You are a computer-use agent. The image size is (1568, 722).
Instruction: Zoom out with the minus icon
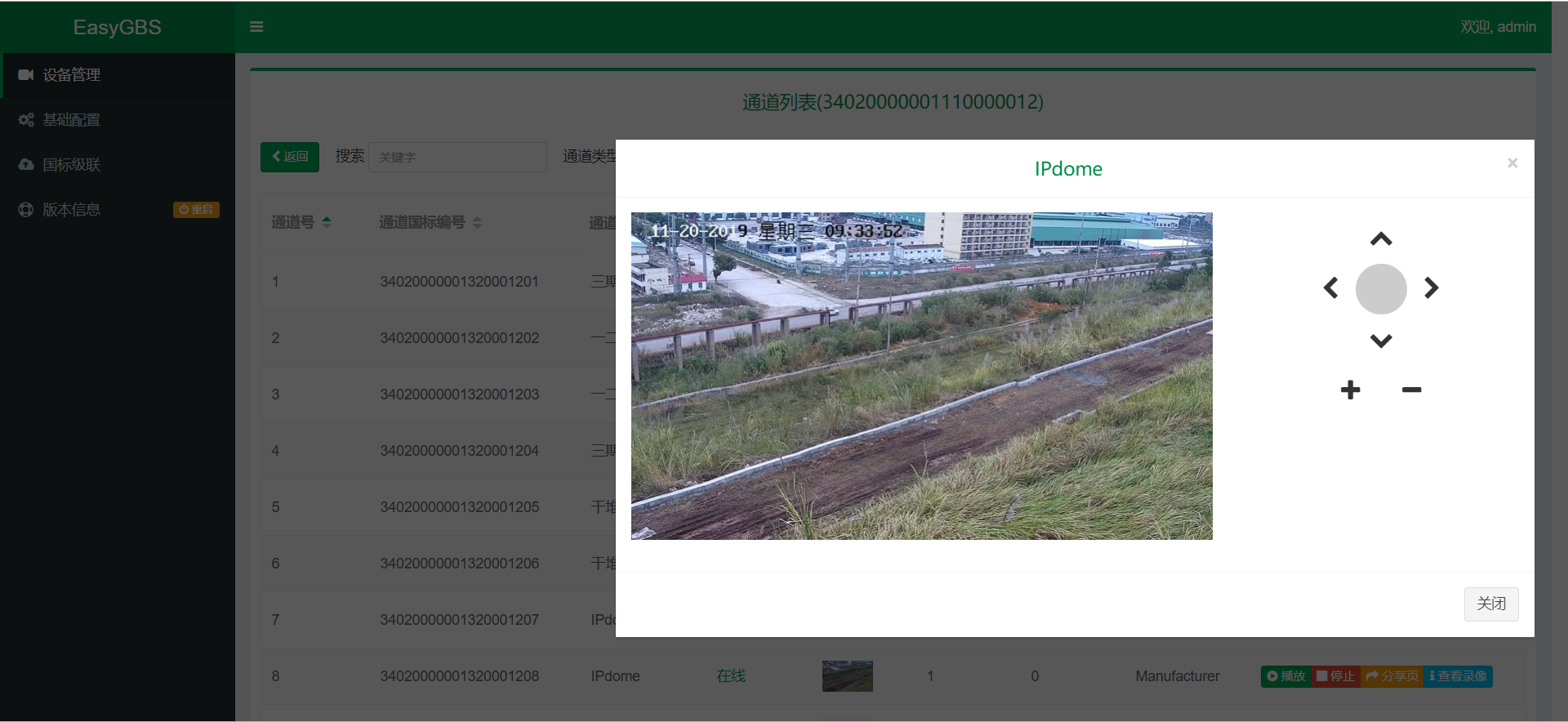click(x=1411, y=390)
